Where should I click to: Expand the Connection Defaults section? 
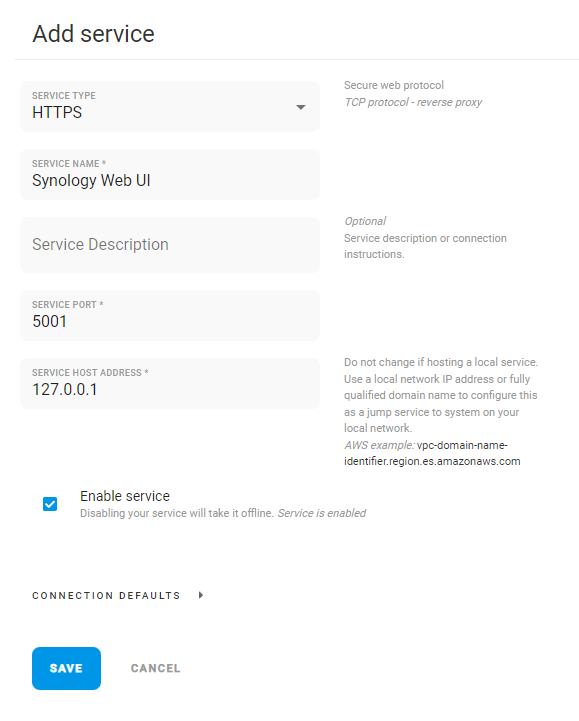(106, 595)
